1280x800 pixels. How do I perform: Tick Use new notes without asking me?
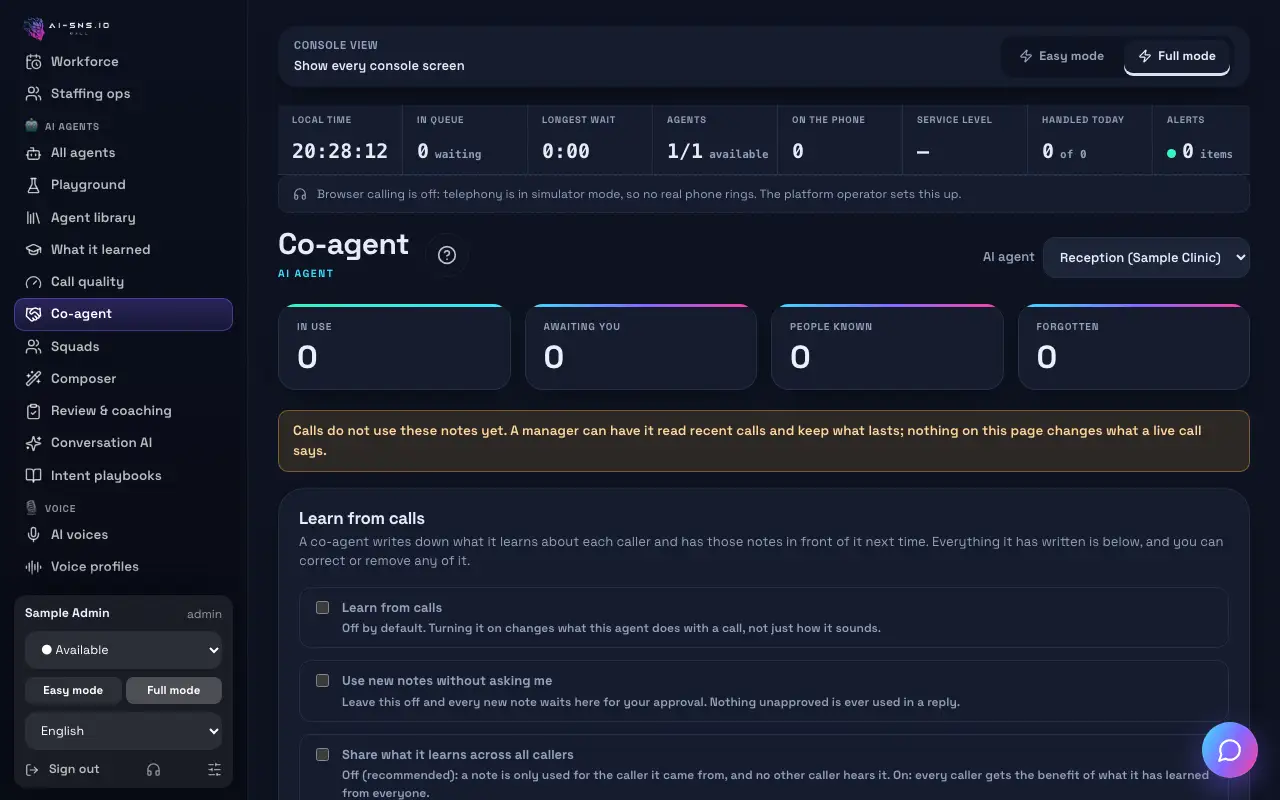pos(322,680)
